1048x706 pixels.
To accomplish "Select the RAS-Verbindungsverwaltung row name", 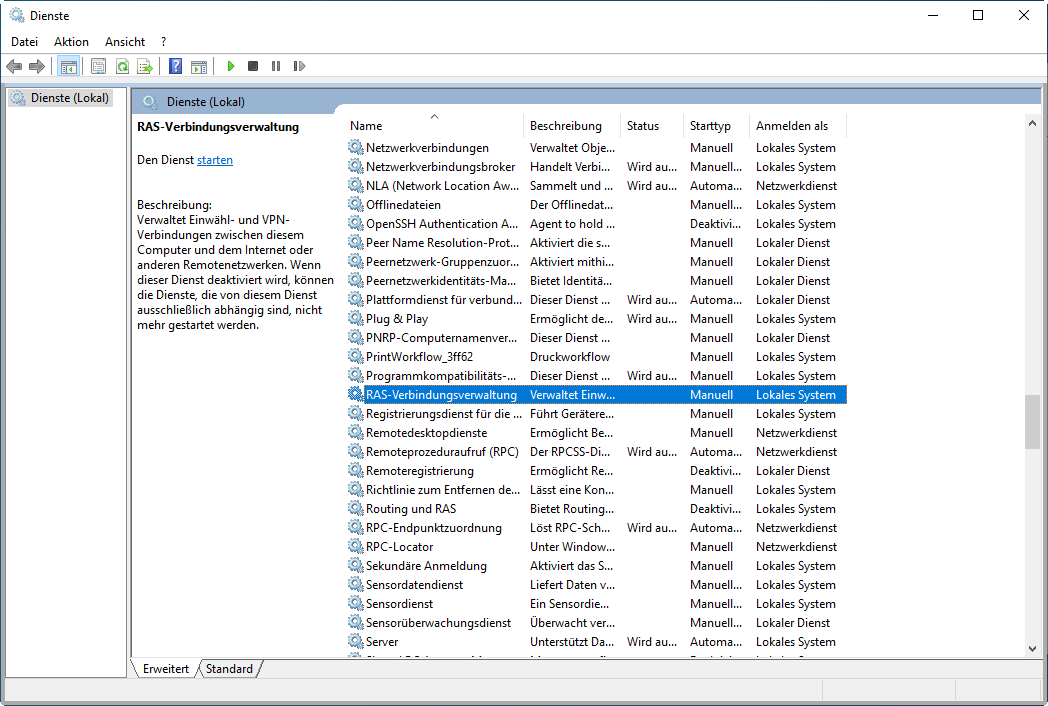I will (x=441, y=394).
